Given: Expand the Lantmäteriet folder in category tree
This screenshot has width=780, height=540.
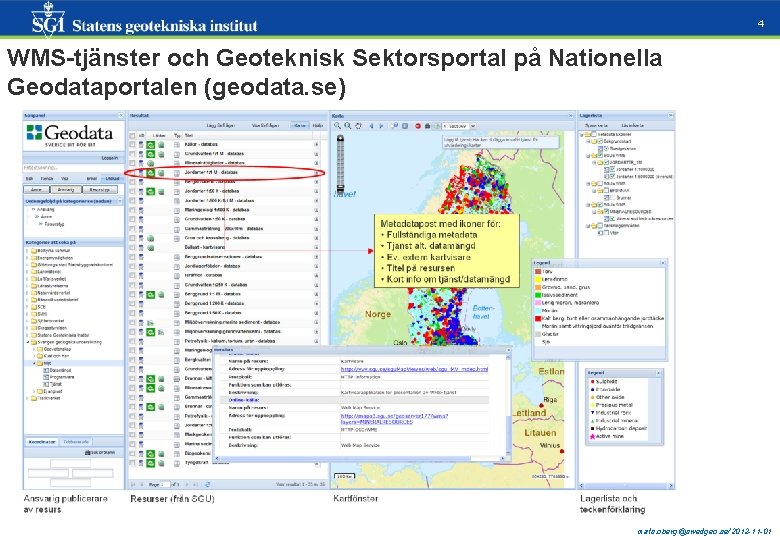Looking at the screenshot, I should tap(28, 272).
